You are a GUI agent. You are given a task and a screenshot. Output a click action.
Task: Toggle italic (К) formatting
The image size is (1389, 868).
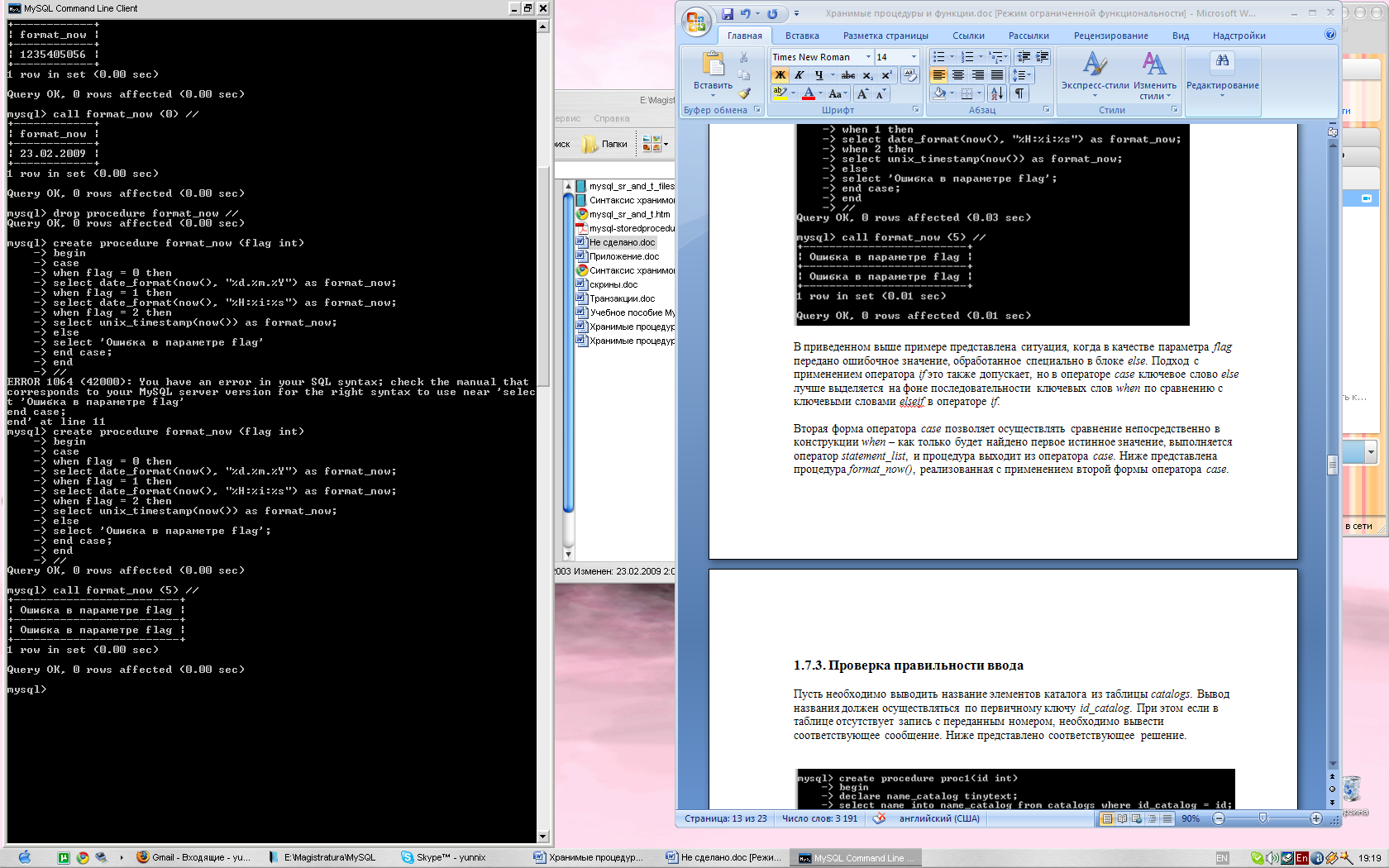point(800,75)
